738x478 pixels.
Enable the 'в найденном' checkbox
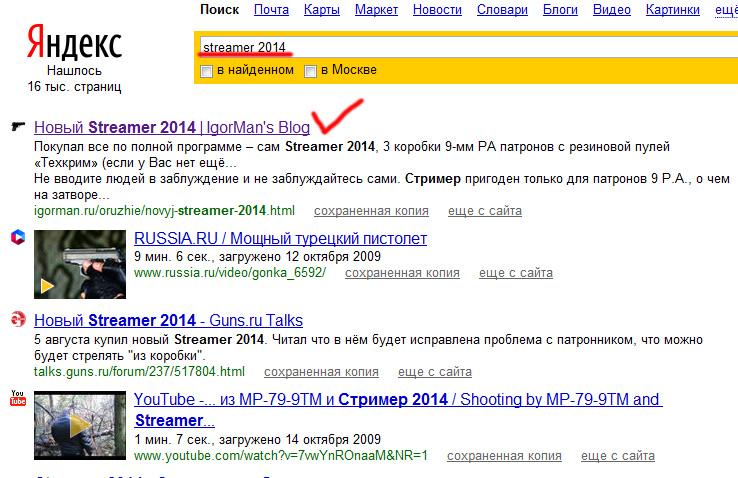(x=206, y=72)
